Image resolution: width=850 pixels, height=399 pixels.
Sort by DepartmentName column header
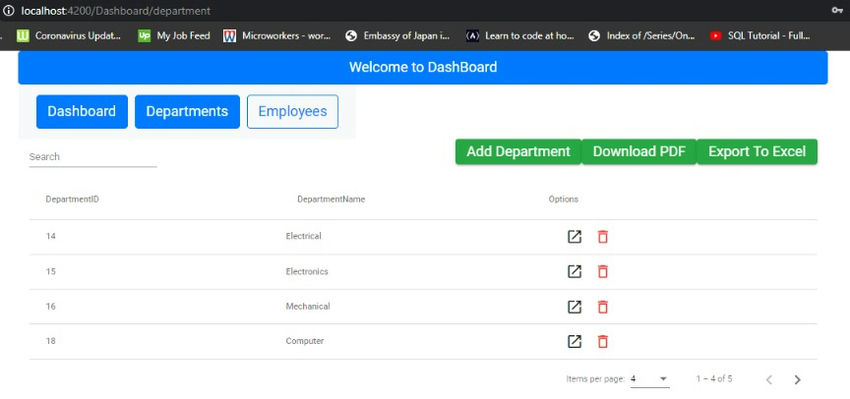[331, 199]
